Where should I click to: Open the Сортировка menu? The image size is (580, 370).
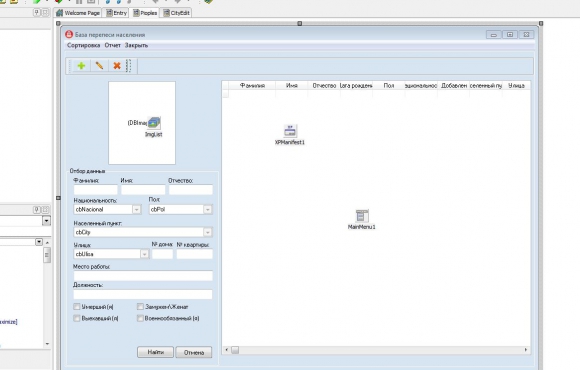click(x=84, y=45)
